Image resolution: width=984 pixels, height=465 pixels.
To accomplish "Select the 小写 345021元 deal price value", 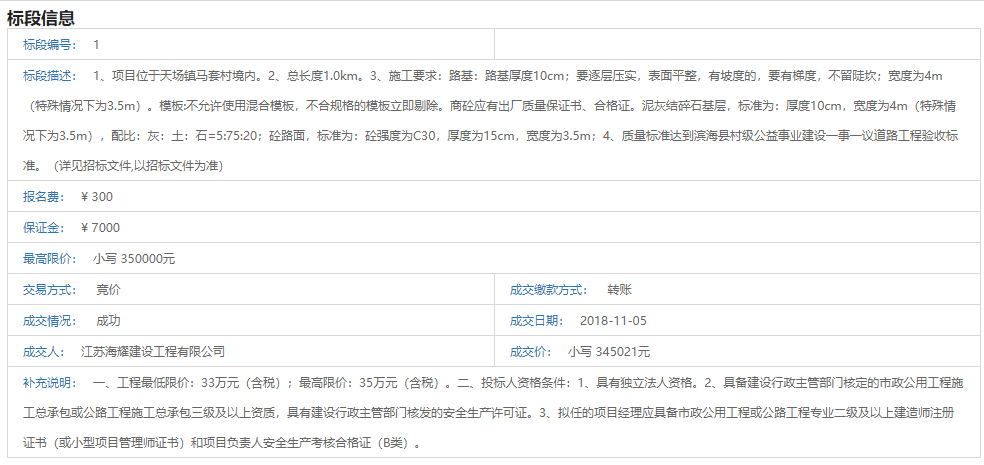I will 609,352.
